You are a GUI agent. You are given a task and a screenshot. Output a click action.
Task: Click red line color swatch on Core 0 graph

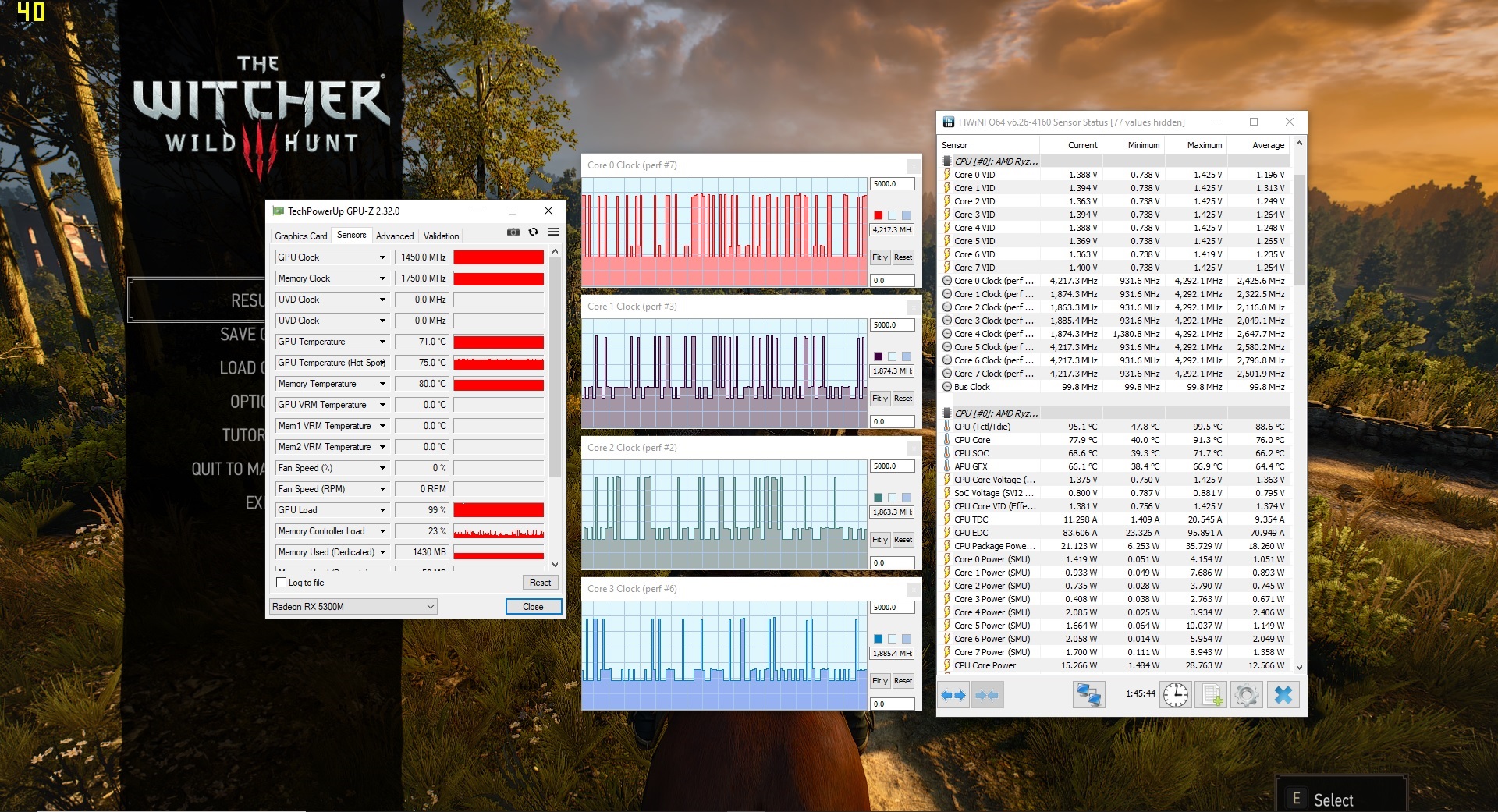[x=878, y=215]
